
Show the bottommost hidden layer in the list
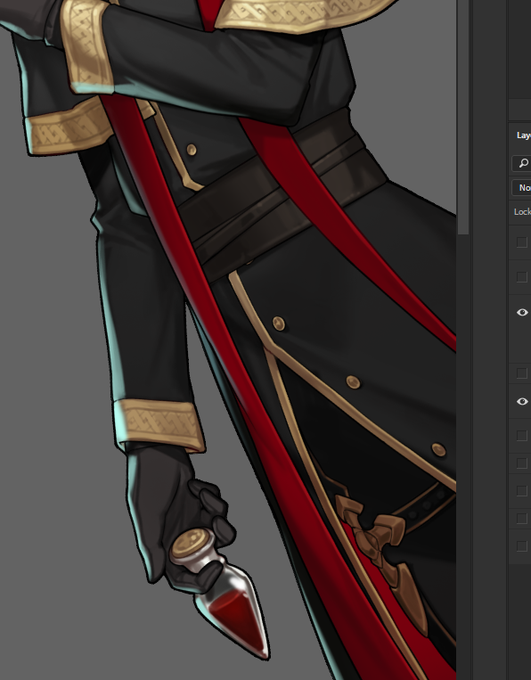click(x=522, y=546)
